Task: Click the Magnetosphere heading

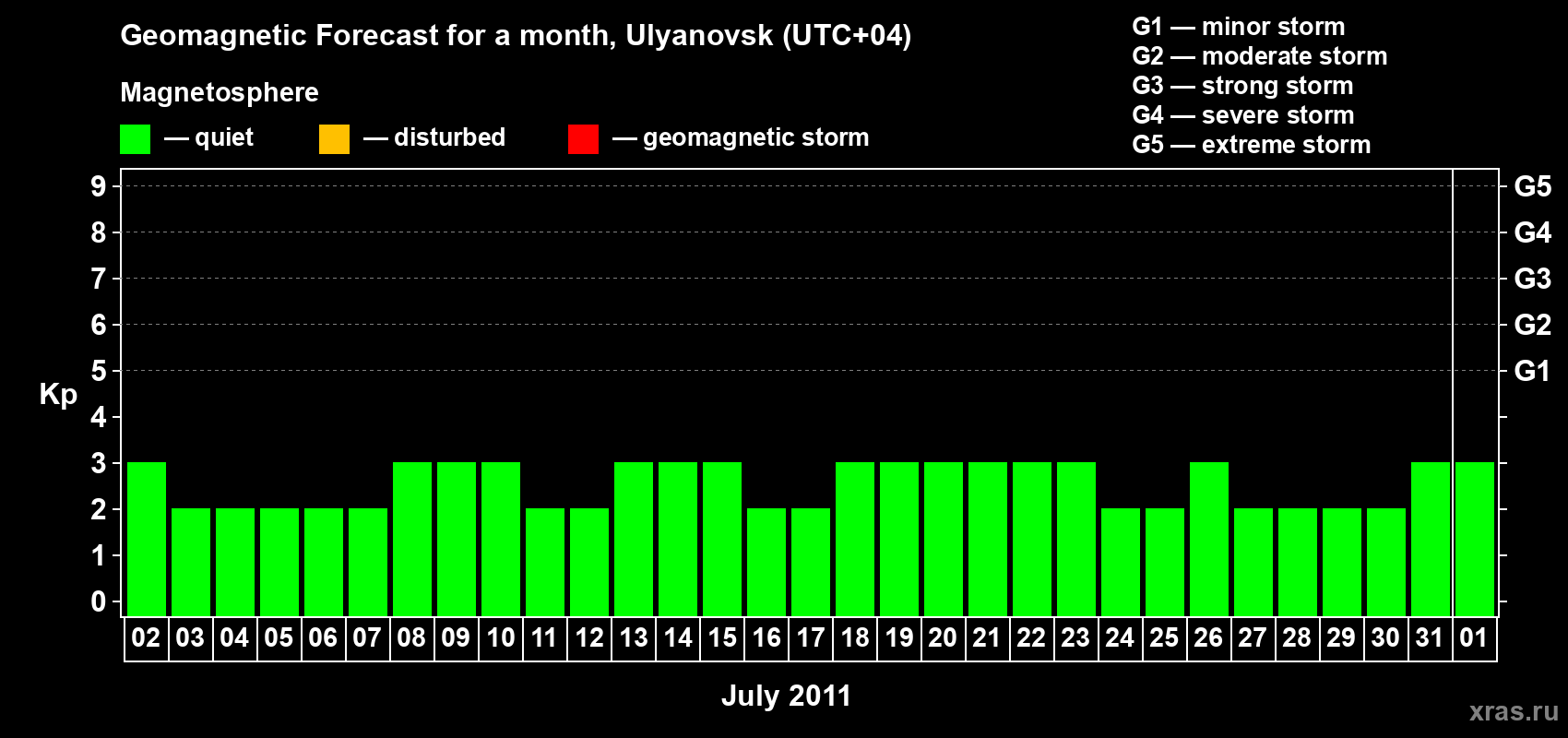Action: pyautogui.click(x=220, y=92)
